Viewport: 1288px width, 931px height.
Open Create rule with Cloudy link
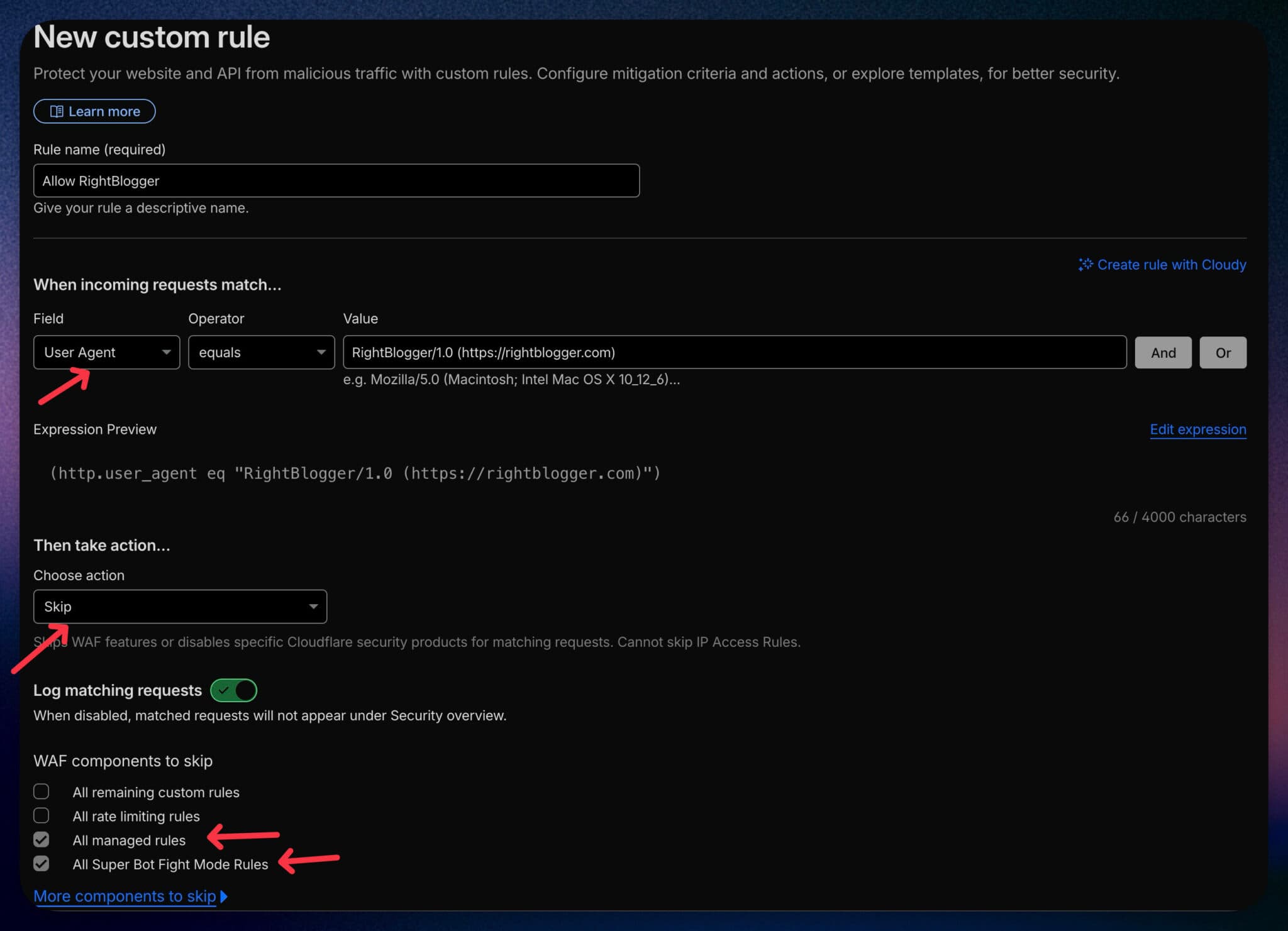(x=1162, y=265)
